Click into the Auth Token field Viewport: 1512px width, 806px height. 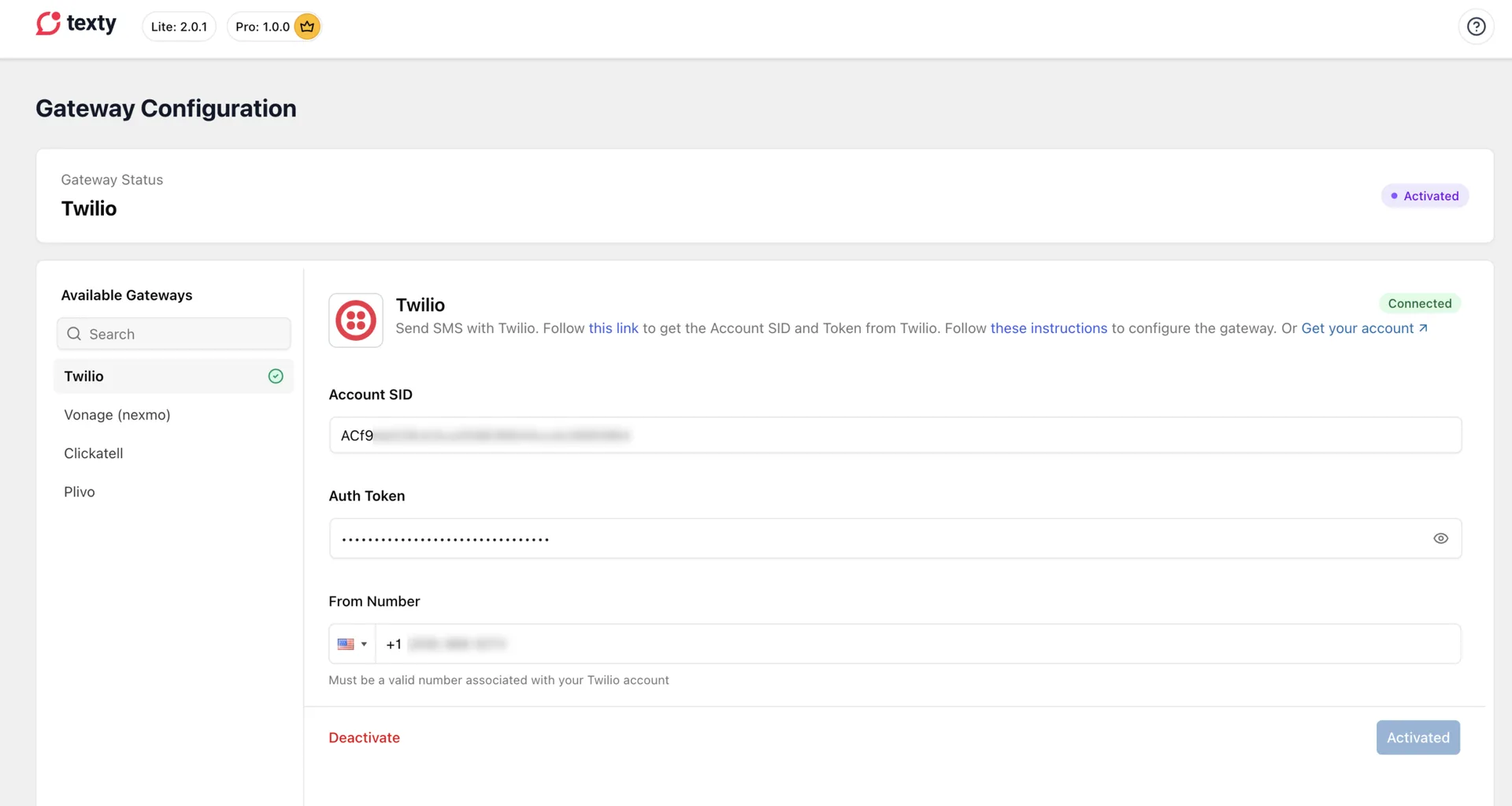pyautogui.click(x=895, y=538)
